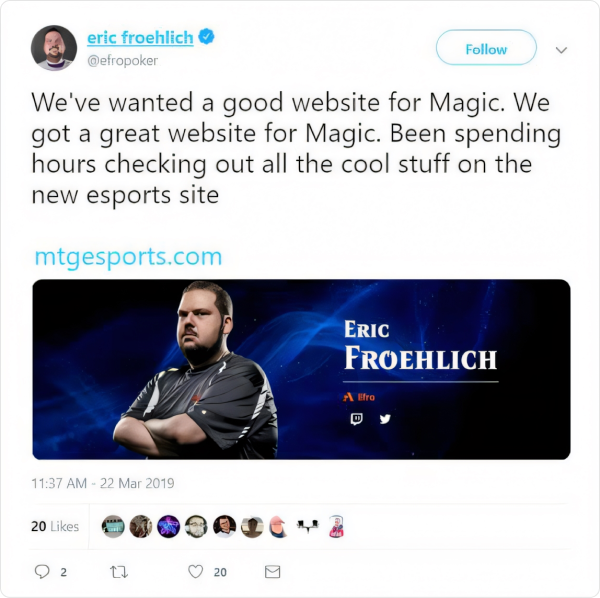600x598 pixels.
Task: Like the tweet with the heart icon
Action: (x=196, y=572)
